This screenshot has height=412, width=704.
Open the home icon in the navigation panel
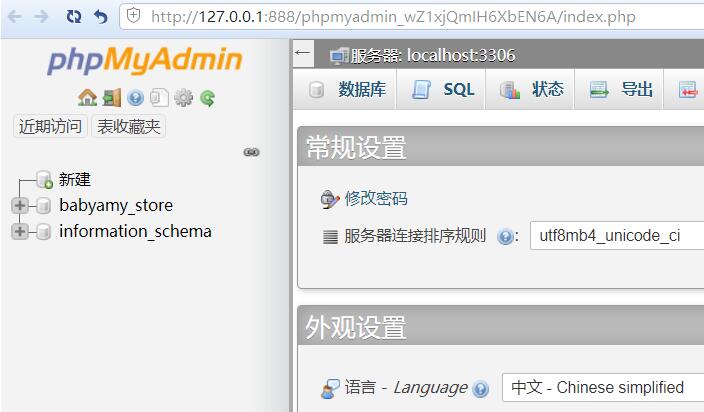click(x=87, y=97)
